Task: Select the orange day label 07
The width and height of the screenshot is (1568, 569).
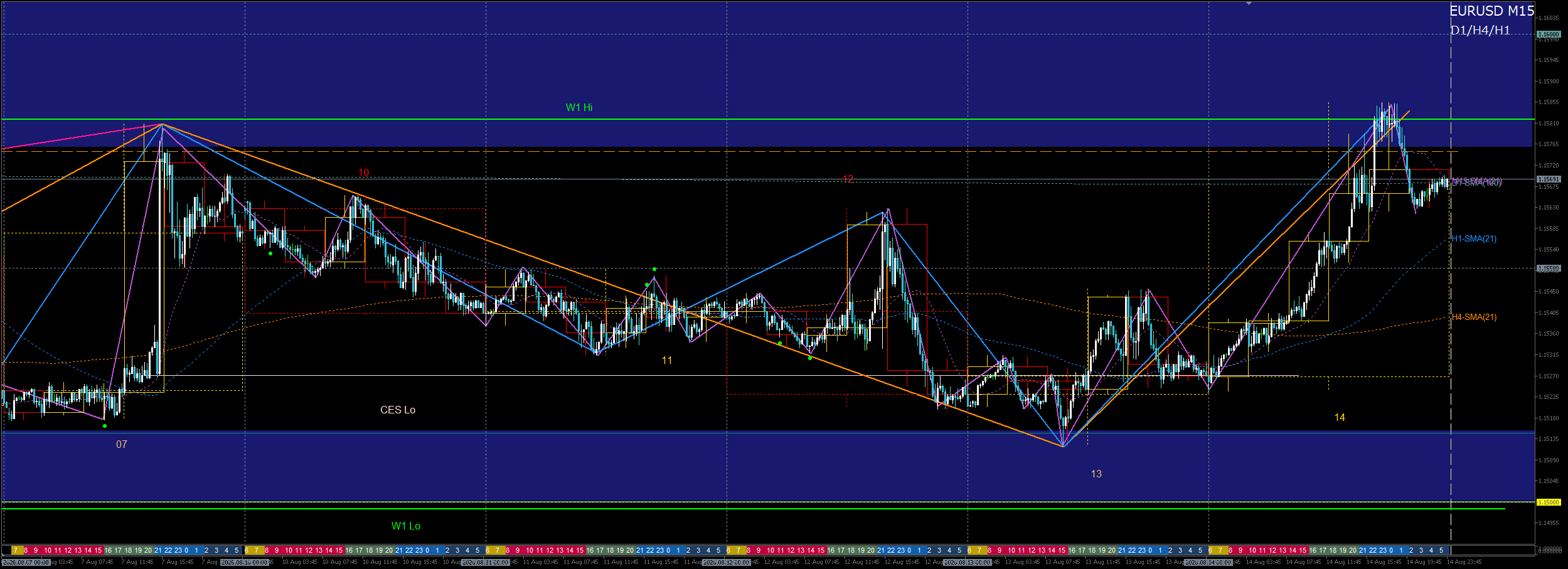Action: click(x=122, y=444)
